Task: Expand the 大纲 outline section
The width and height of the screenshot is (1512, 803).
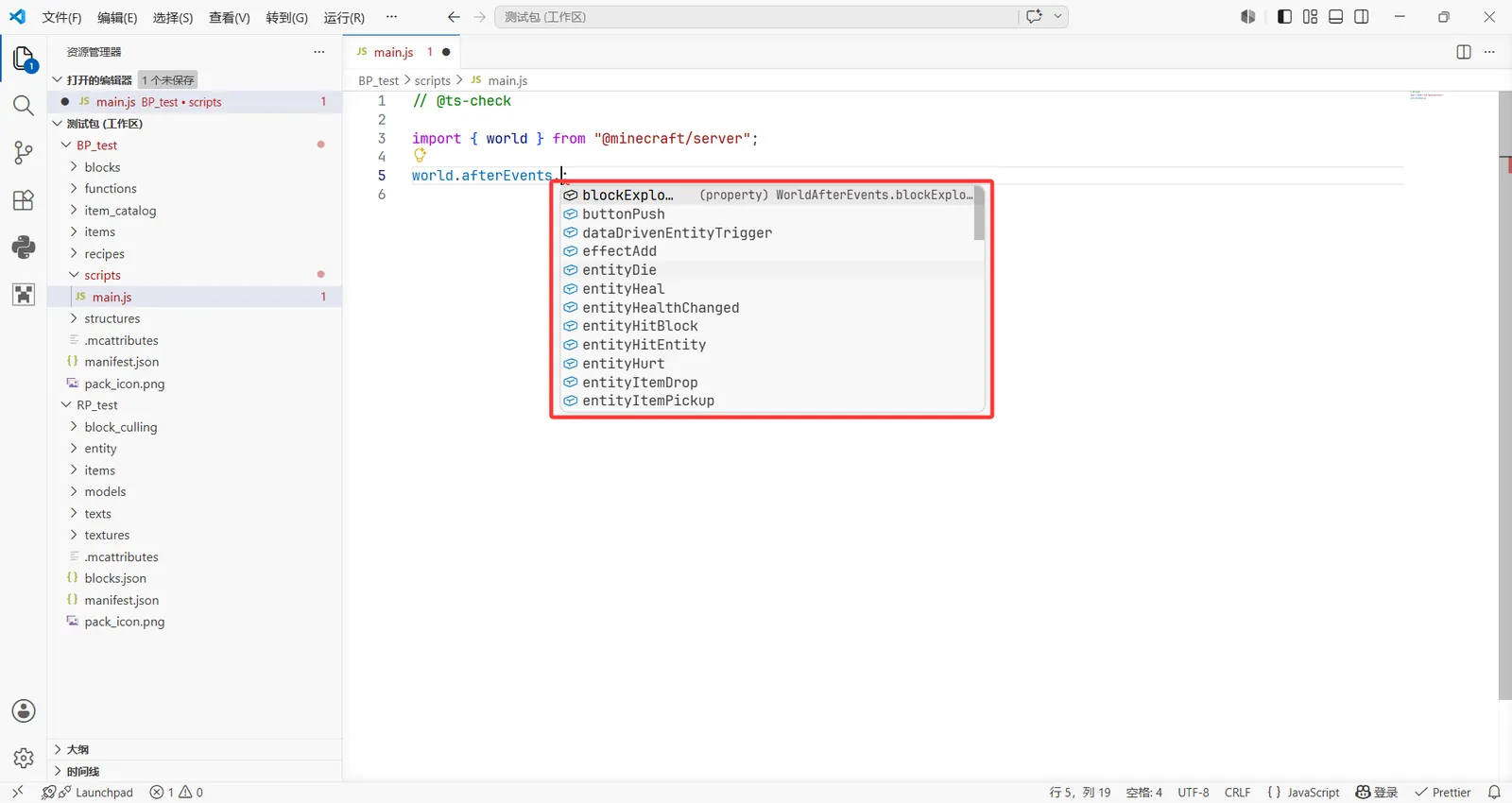Action: [x=58, y=749]
